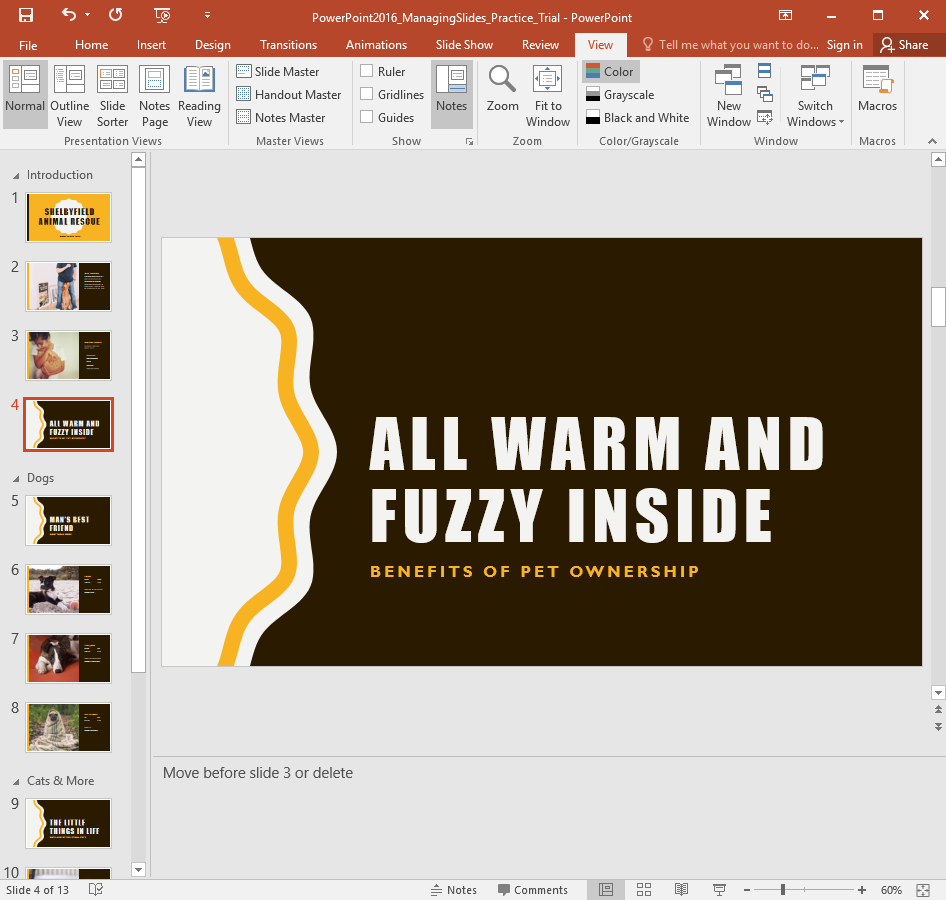Image resolution: width=946 pixels, height=900 pixels.
Task: Collapse the Introduction section
Action: click(x=14, y=174)
